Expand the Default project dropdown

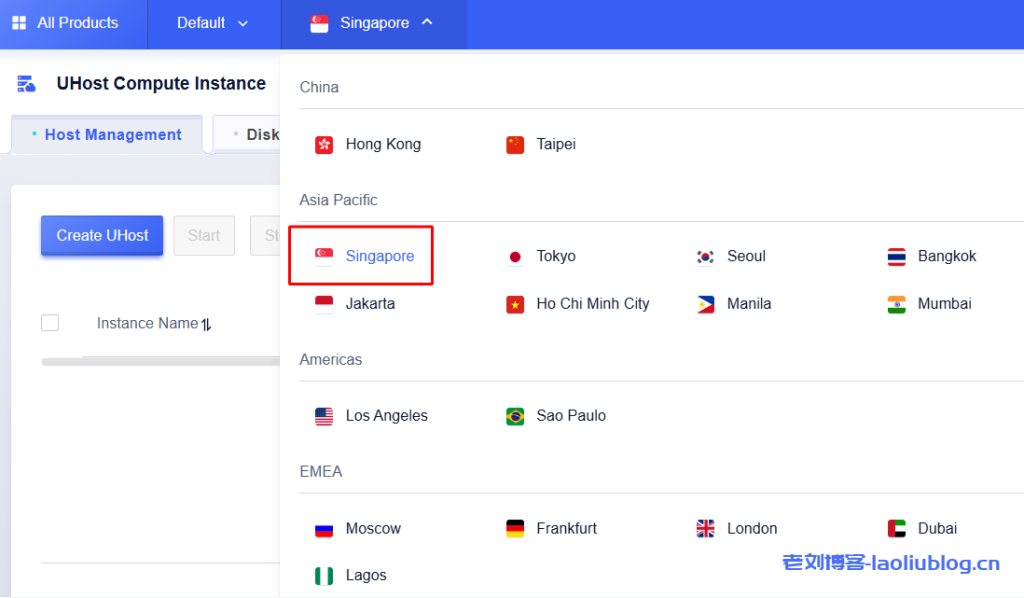[x=213, y=23]
